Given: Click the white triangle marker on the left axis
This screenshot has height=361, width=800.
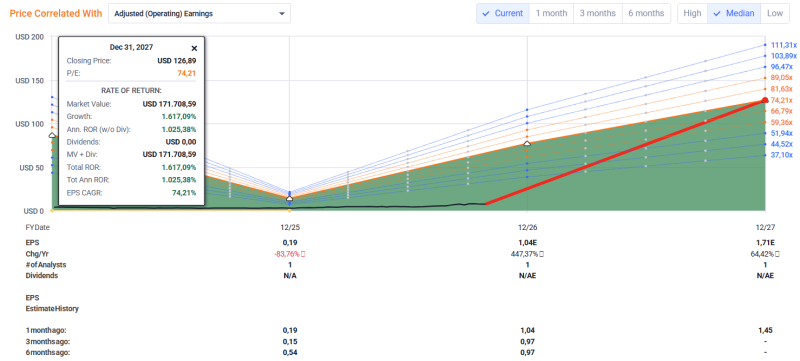Looking at the screenshot, I should 52,135.
